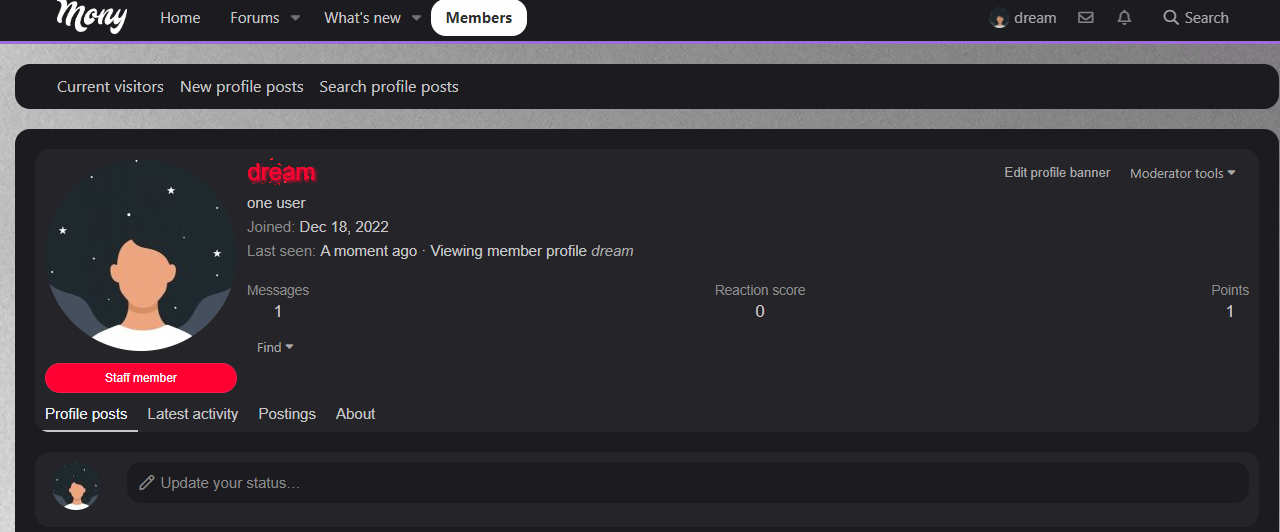The height and width of the screenshot is (532, 1280).
Task: Click the Mony site logo
Action: coord(91,16)
